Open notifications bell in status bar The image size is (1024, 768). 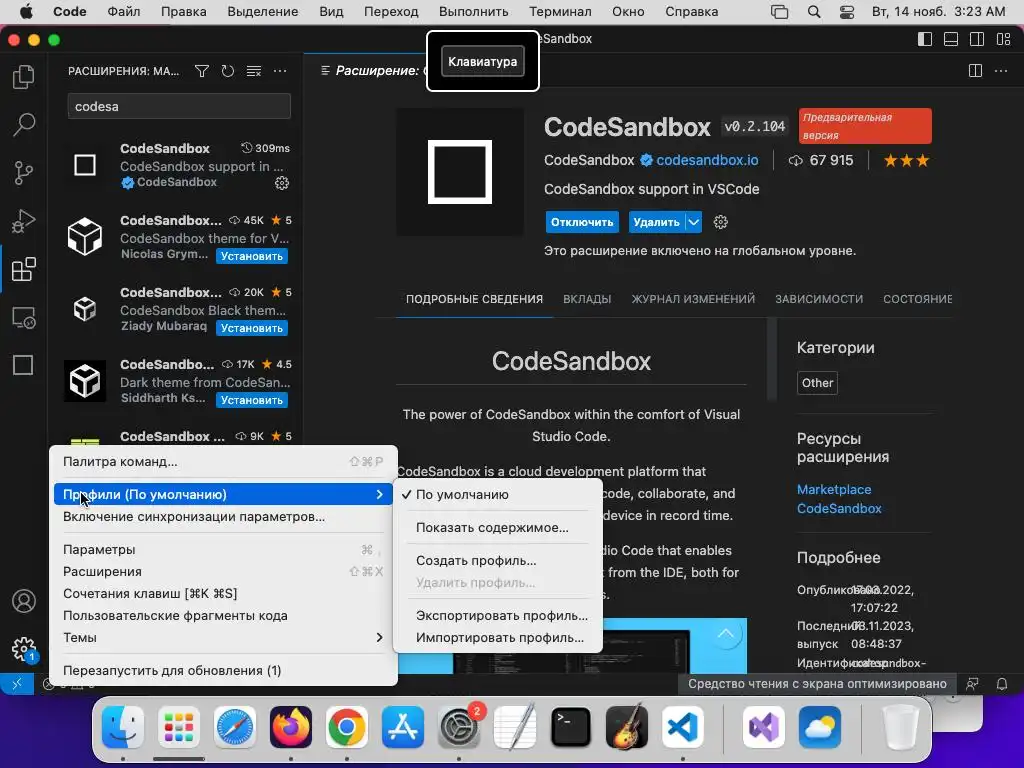[x=1001, y=684]
